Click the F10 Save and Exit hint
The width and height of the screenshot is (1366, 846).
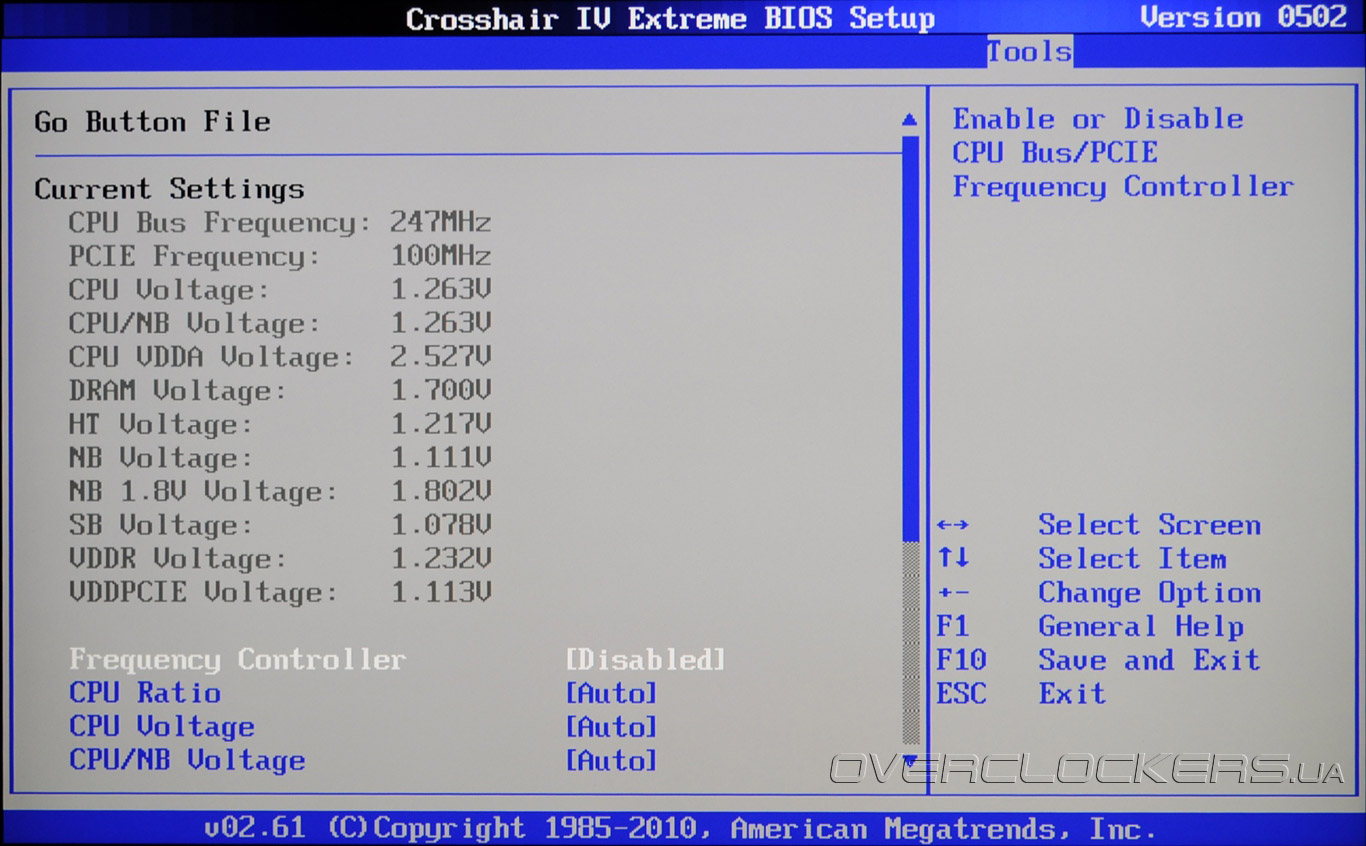1099,660
